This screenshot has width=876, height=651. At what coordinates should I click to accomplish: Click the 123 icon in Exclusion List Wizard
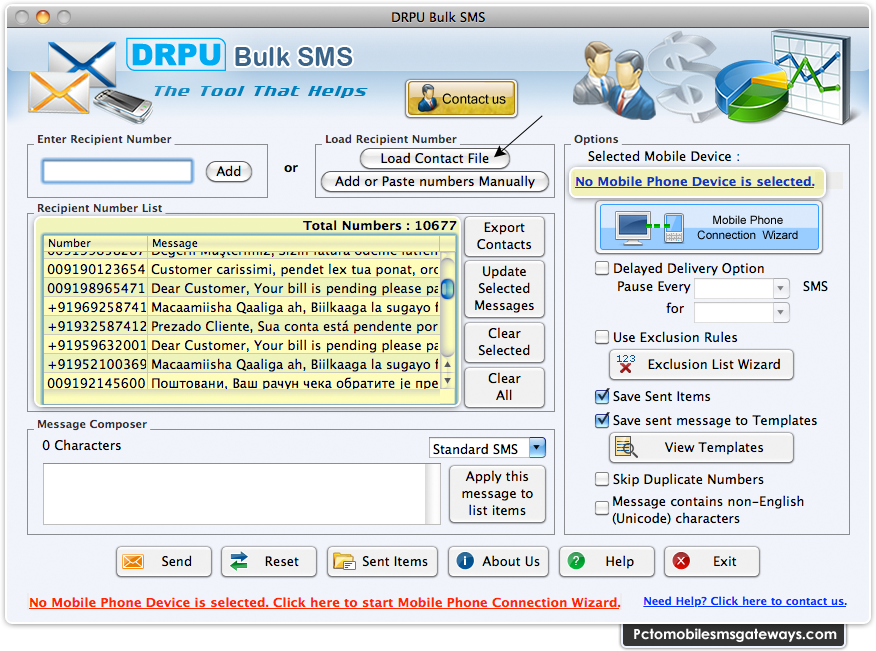click(626, 364)
